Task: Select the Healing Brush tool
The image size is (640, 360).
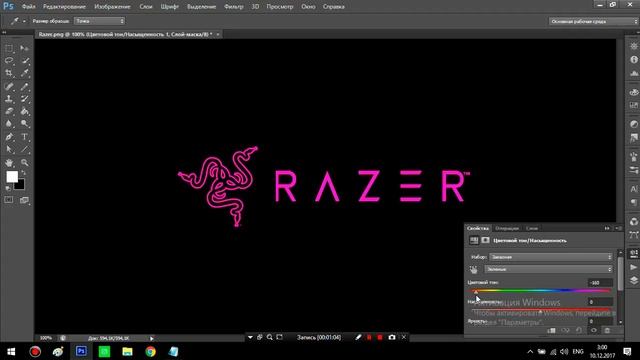Action: [x=9, y=87]
